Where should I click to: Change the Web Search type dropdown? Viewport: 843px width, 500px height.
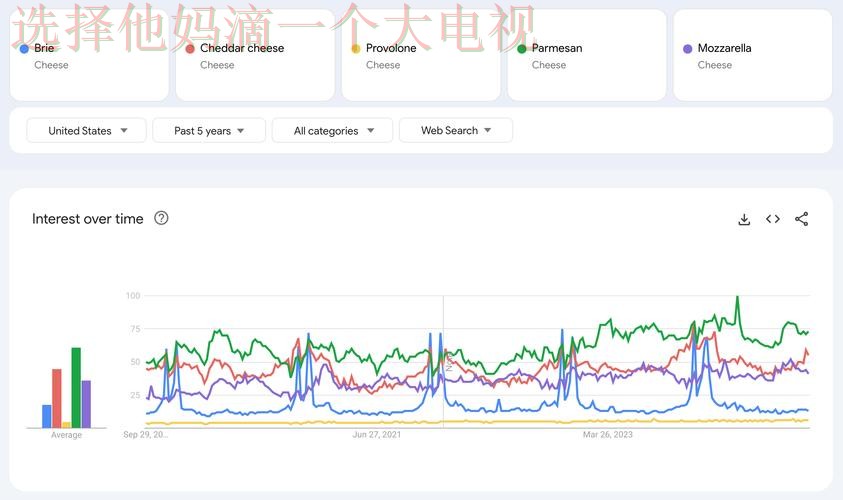coord(455,131)
